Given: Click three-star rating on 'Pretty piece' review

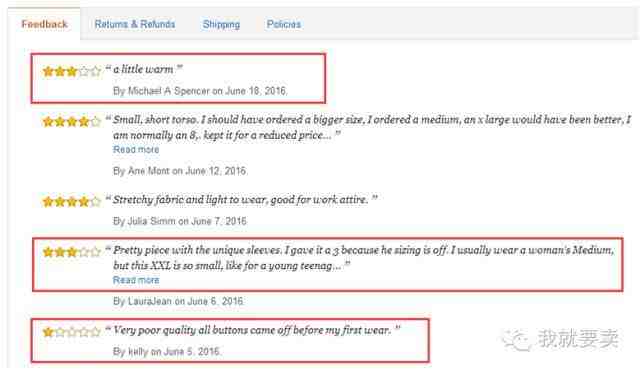Looking at the screenshot, I should pos(72,252).
